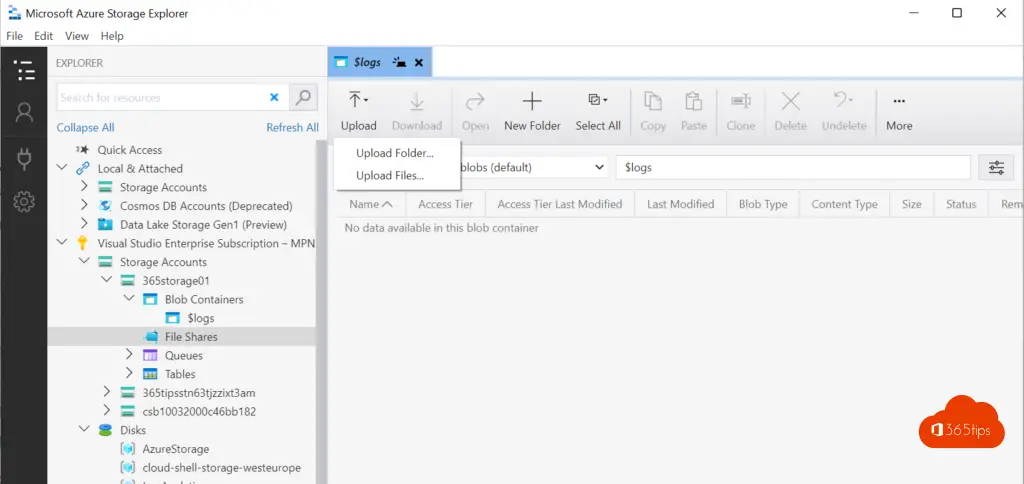Open the More toolbar menu
The height and width of the screenshot is (484, 1024).
point(899,111)
